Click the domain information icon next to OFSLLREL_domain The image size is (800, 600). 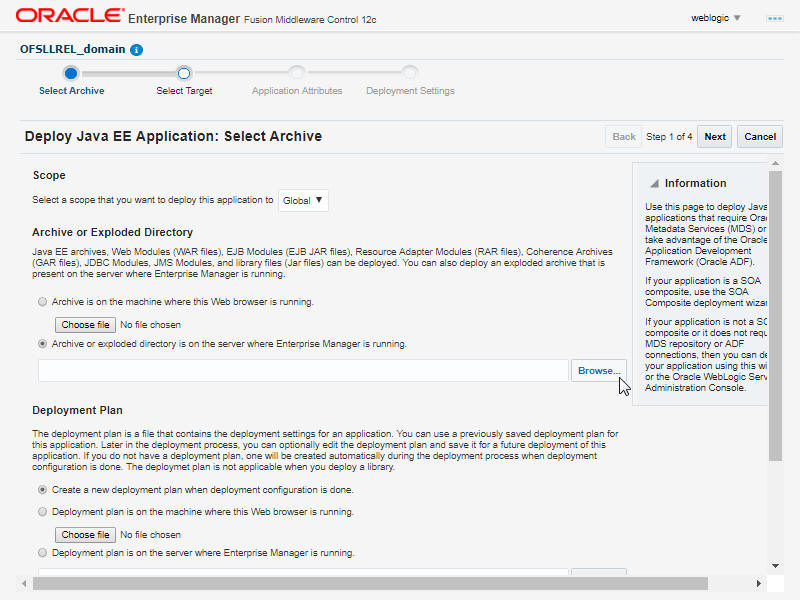[136, 50]
